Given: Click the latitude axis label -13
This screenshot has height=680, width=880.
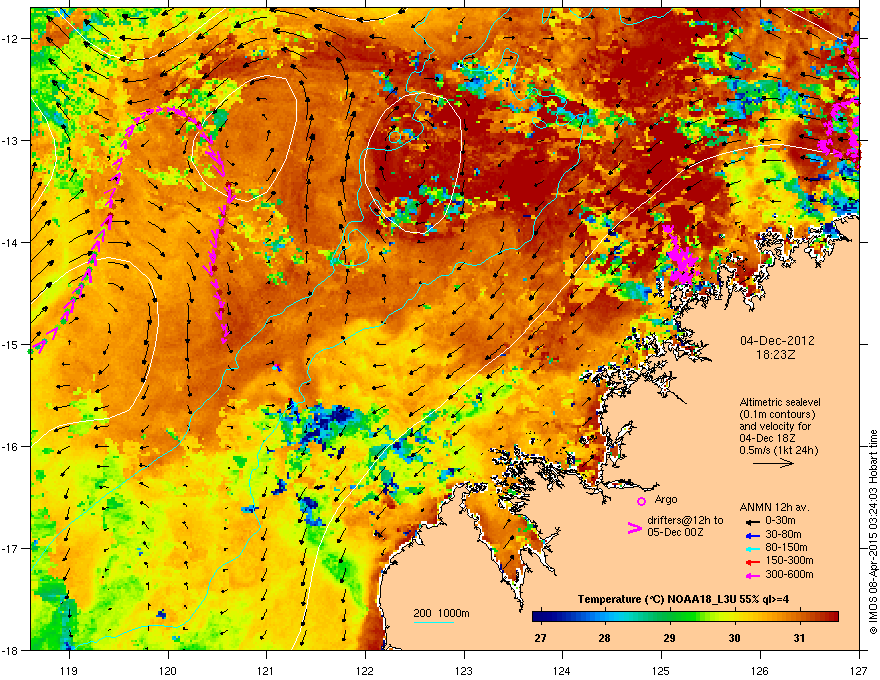Looking at the screenshot, I should 10,140.
